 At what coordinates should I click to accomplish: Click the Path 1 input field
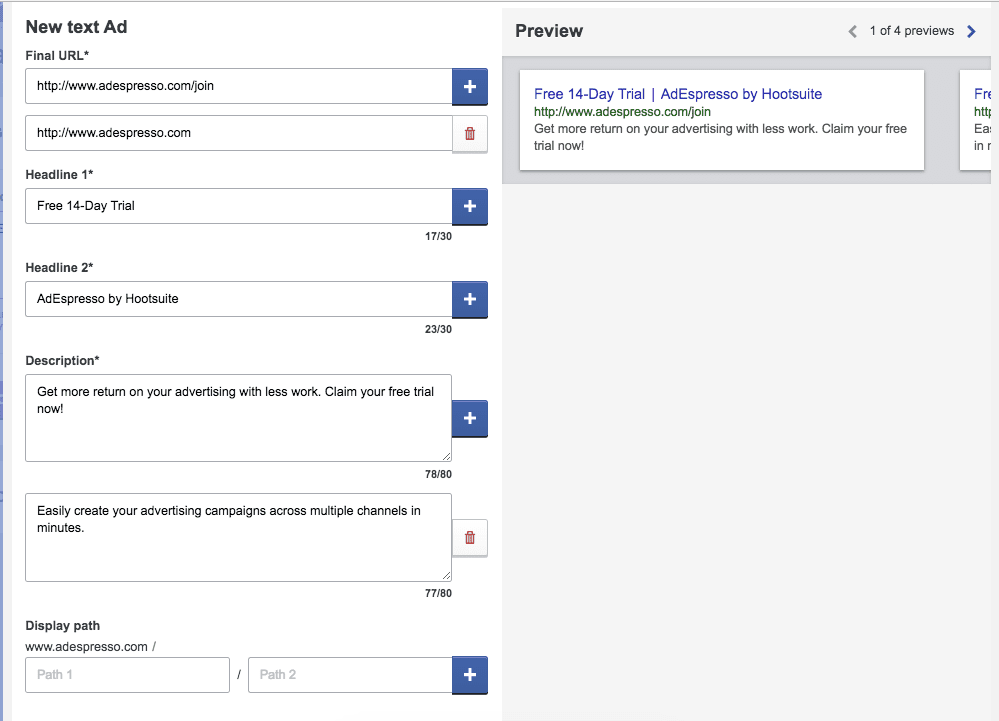click(127, 675)
